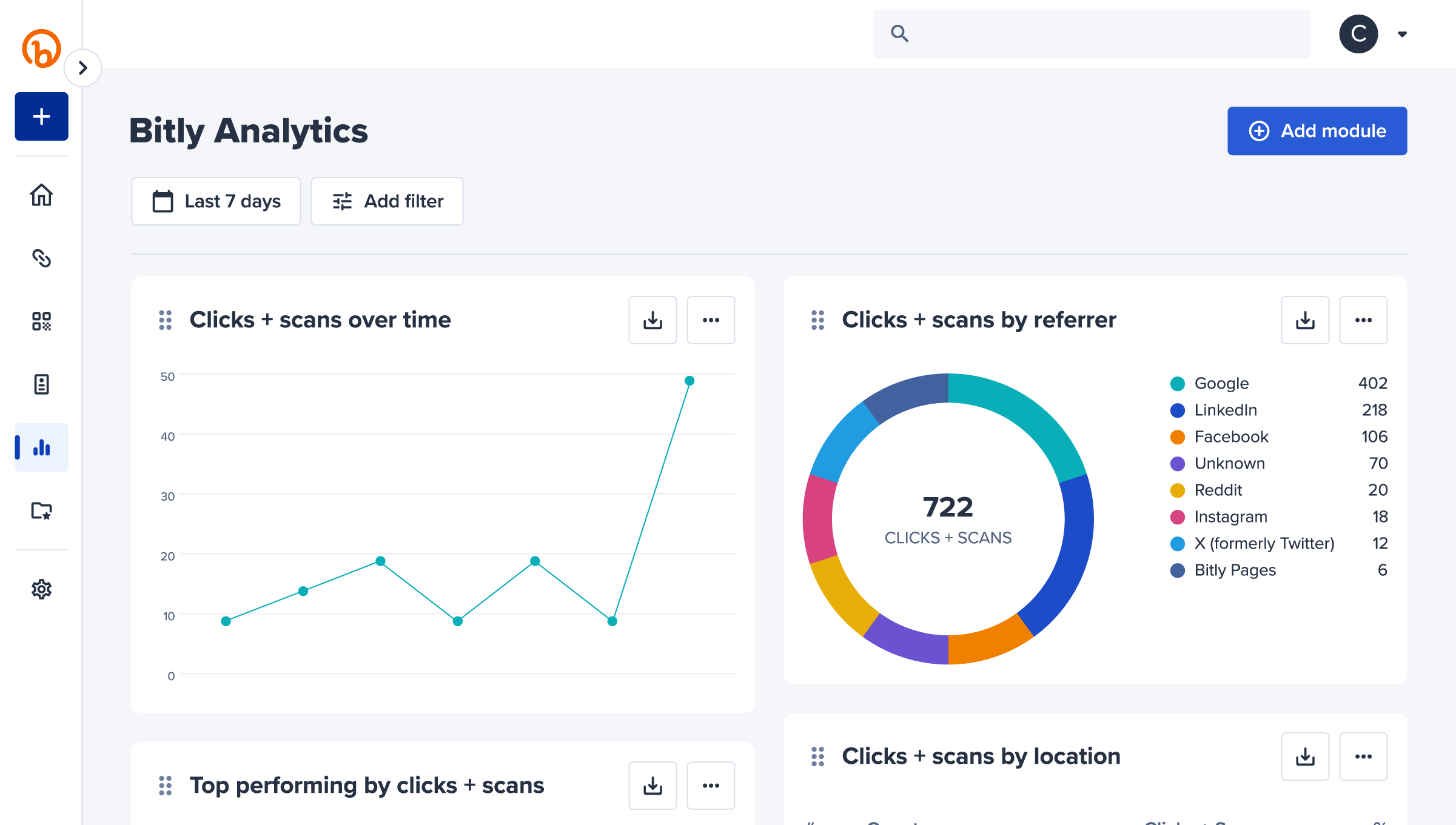
Task: Expand the Add filter dropdown
Action: point(387,201)
